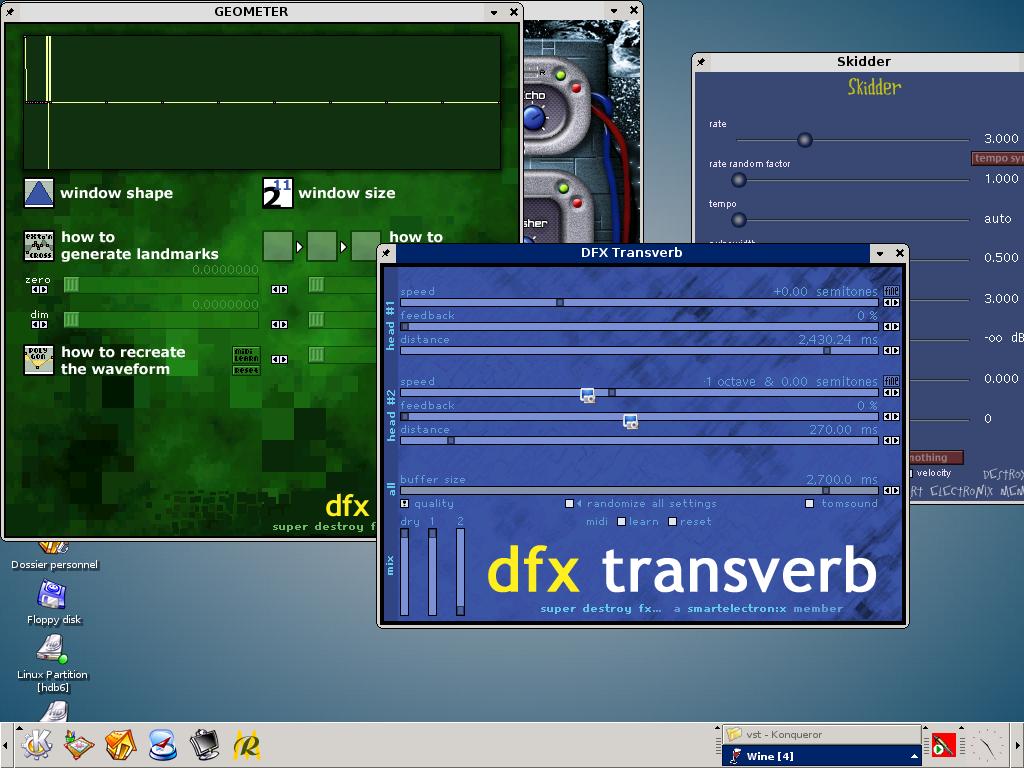Open the Geometer window menu arrow
The height and width of the screenshot is (768, 1024).
coord(494,12)
